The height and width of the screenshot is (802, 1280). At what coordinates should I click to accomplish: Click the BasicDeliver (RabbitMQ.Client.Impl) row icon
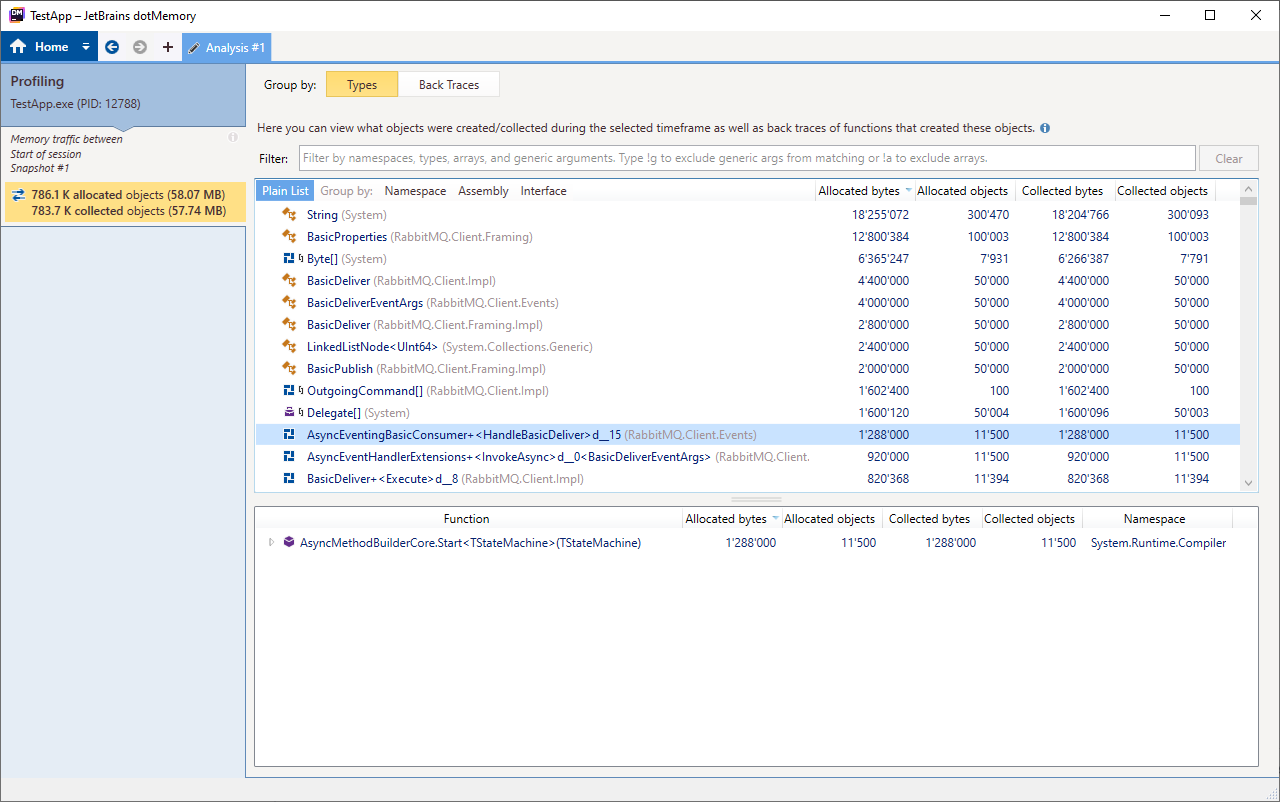[x=289, y=281]
